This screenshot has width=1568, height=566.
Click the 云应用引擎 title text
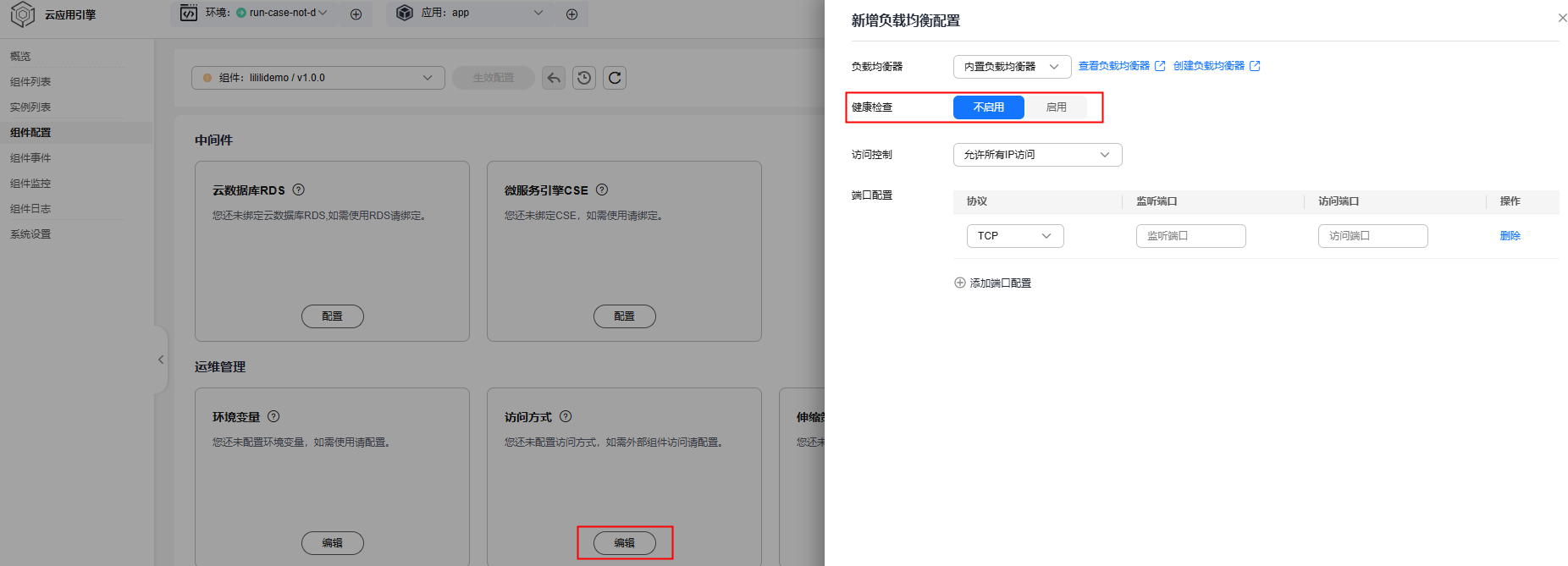[x=70, y=14]
